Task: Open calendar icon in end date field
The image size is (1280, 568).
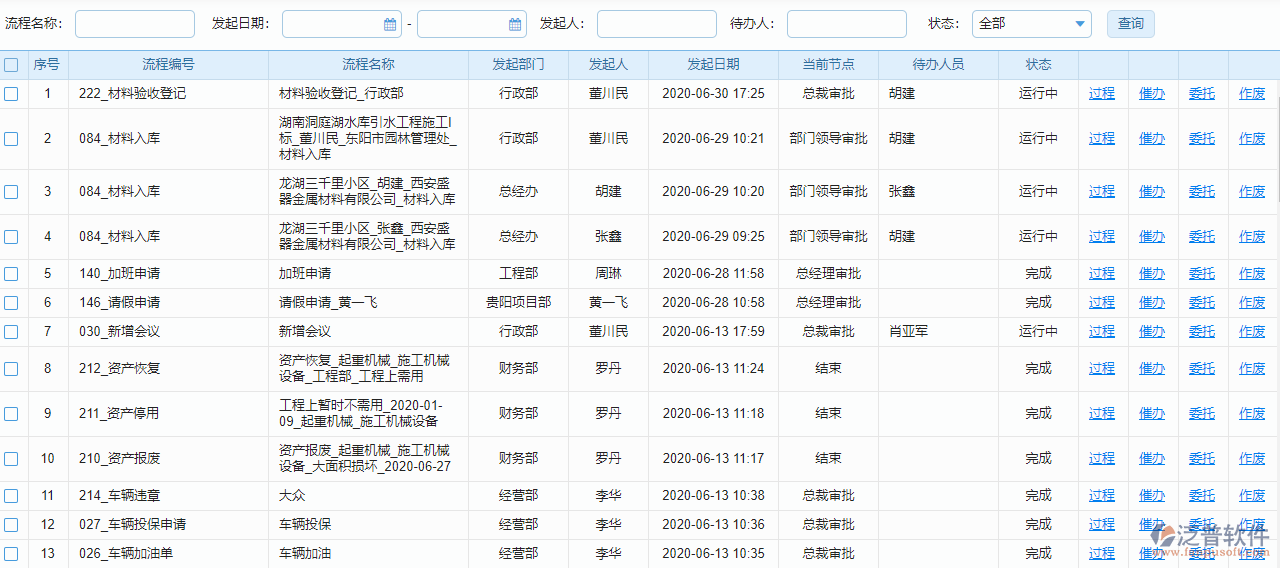Action: [x=515, y=24]
